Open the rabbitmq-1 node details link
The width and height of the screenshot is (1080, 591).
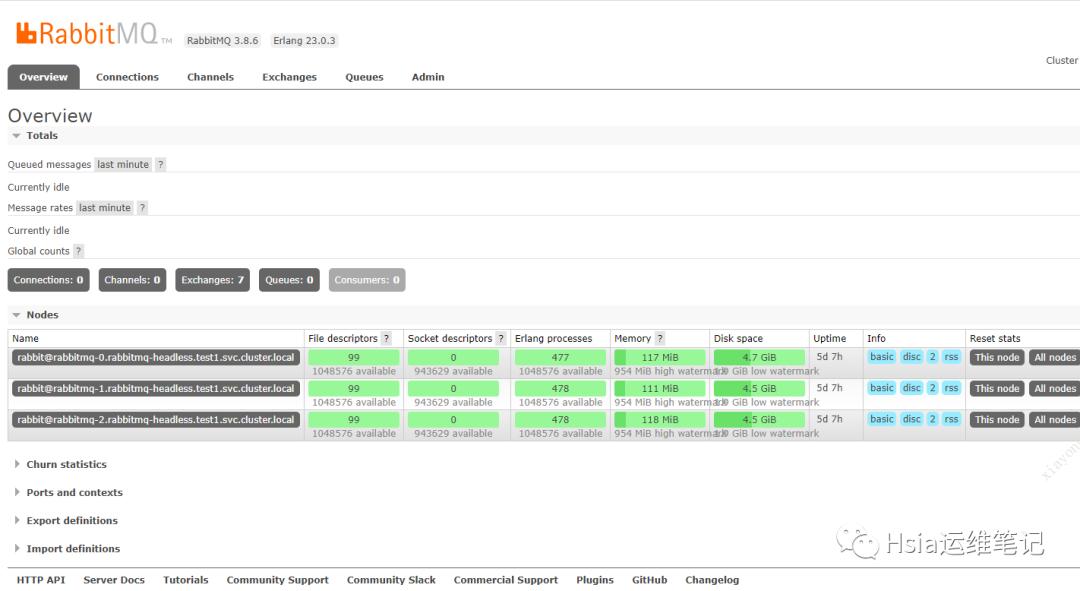click(x=155, y=389)
